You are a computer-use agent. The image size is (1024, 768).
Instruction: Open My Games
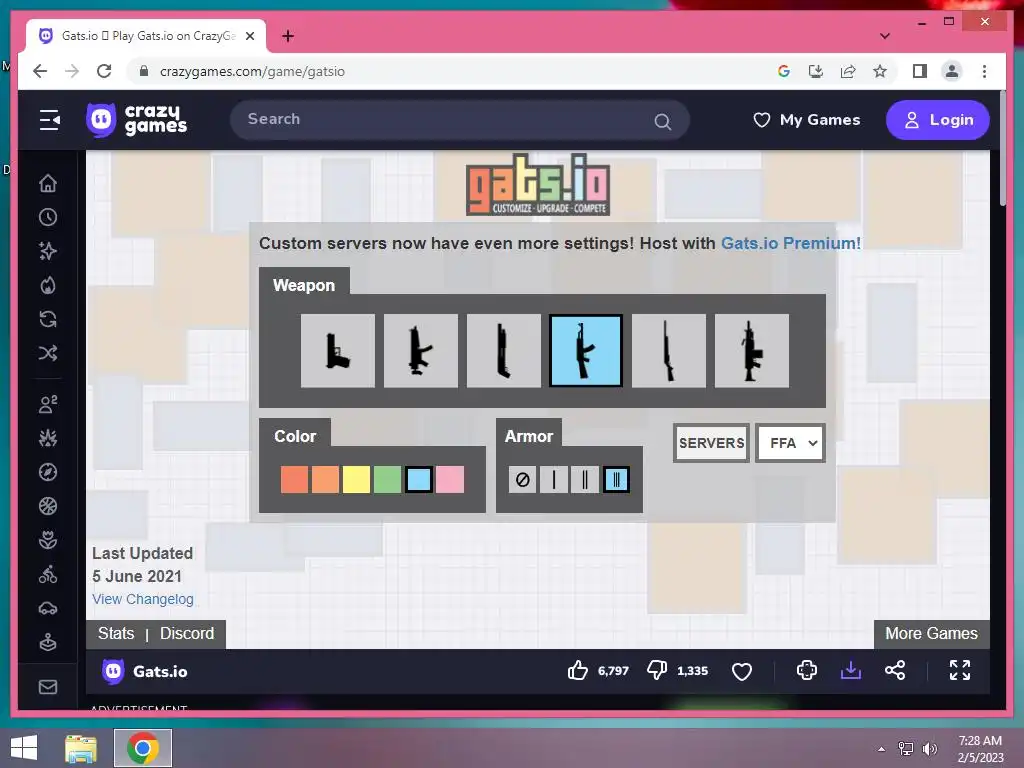tap(807, 120)
